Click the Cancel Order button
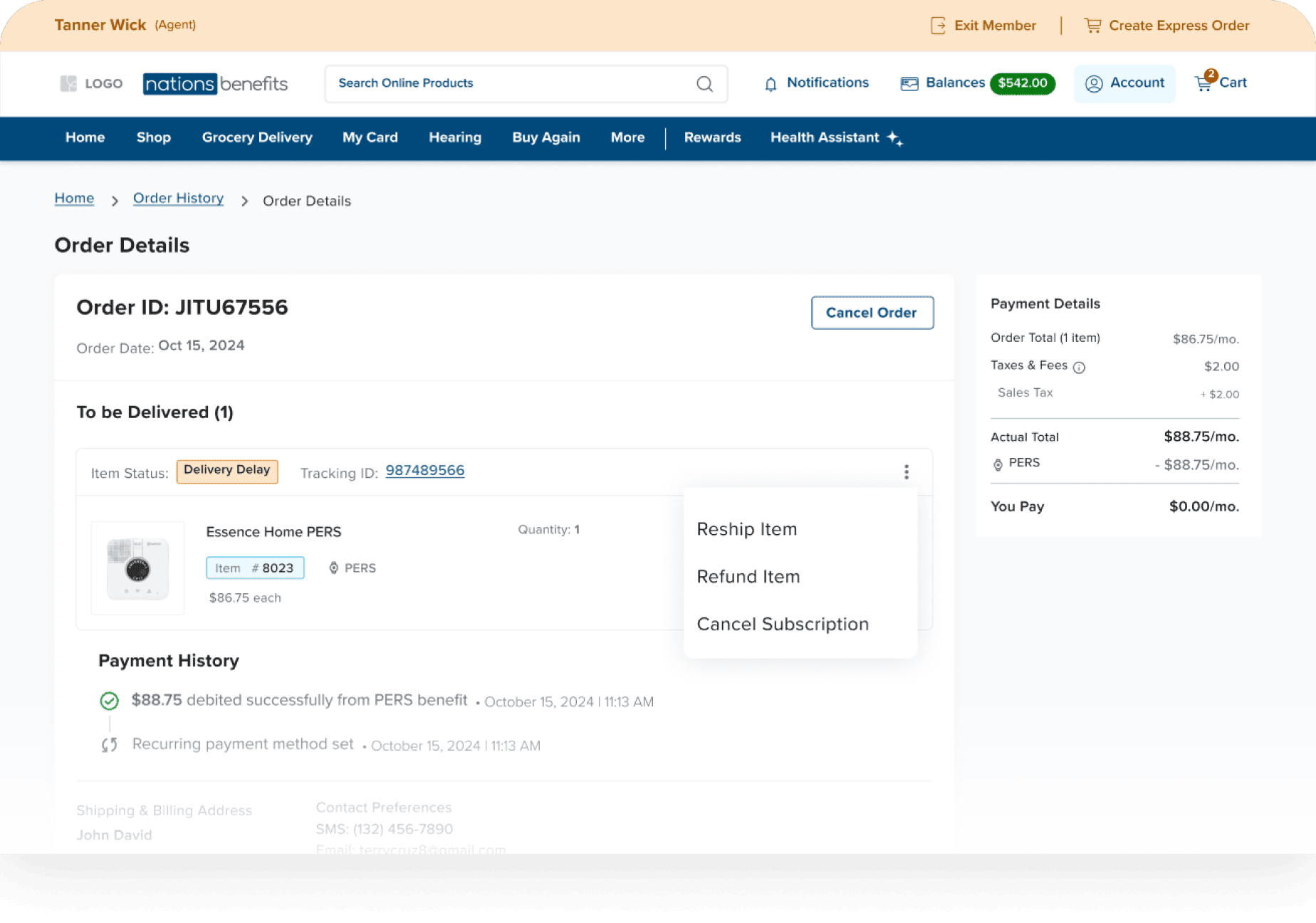The image size is (1316, 923). pyautogui.click(x=872, y=312)
